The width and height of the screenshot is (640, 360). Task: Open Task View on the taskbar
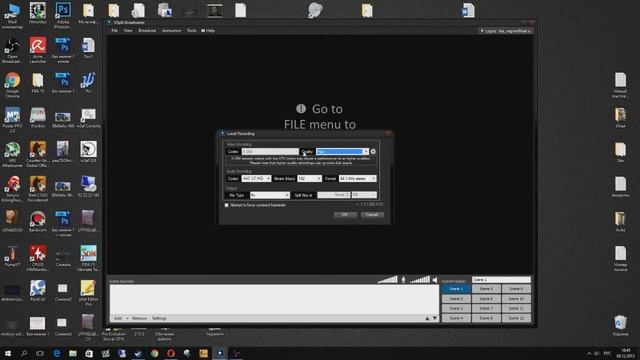pos(40,353)
